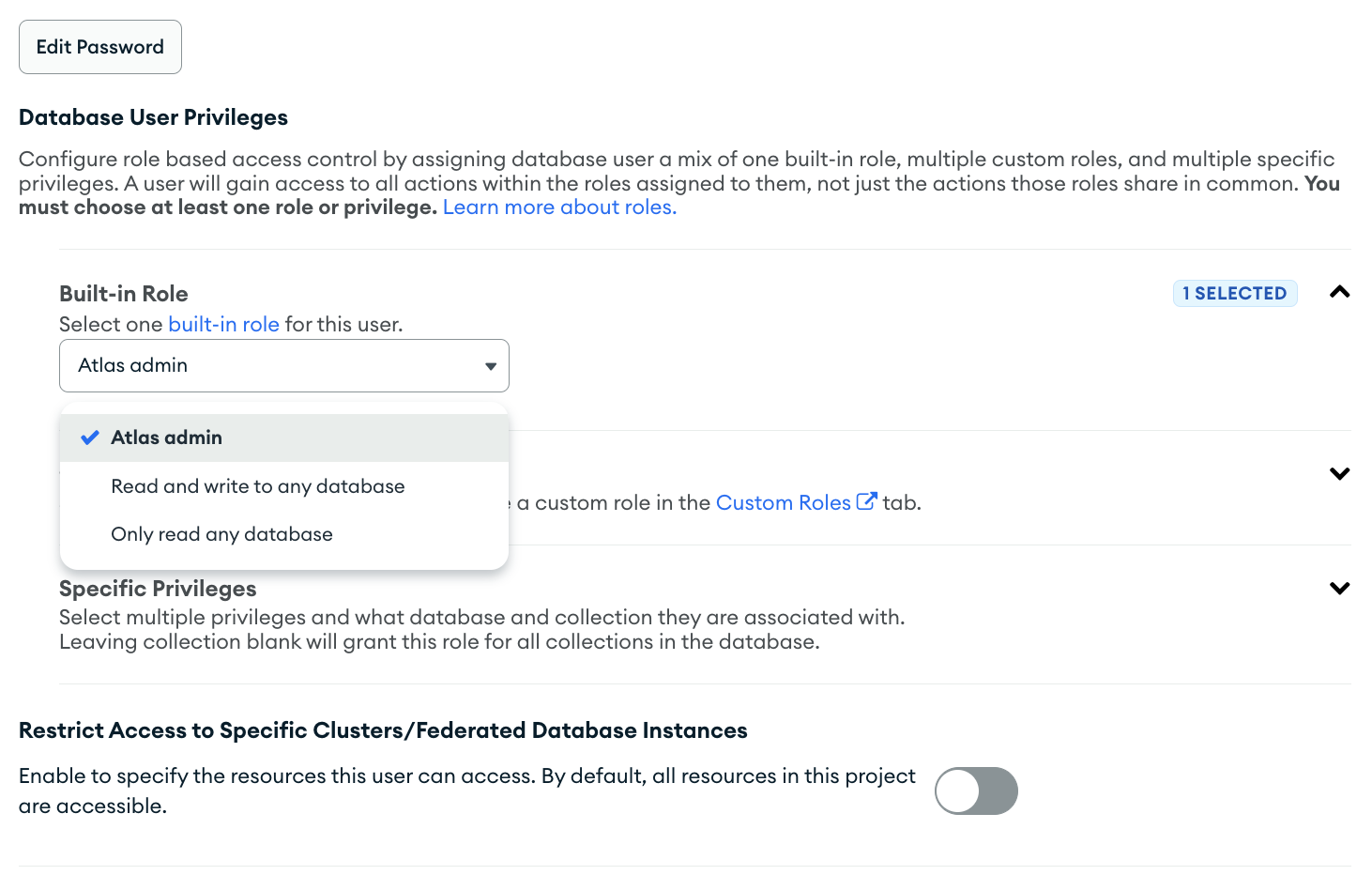Click the dropdown caret arrow in role select
The height and width of the screenshot is (875, 1372).
(490, 366)
